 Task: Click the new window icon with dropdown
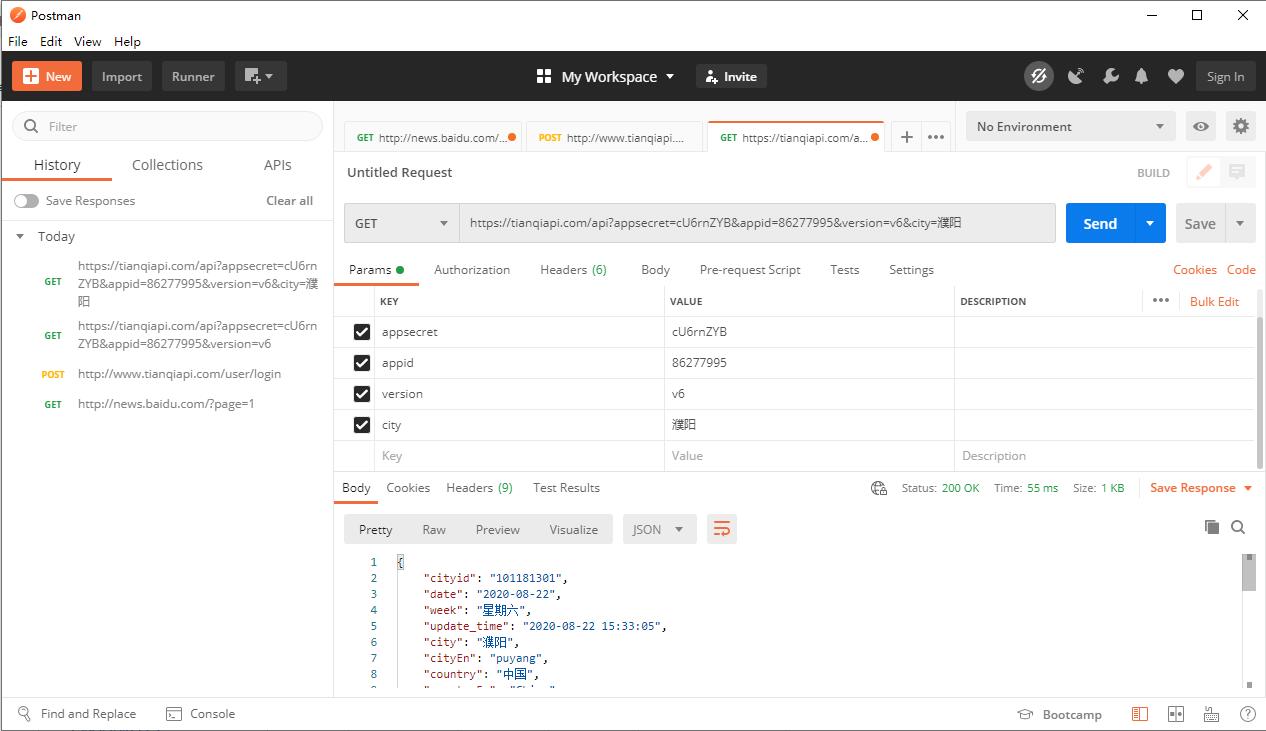(260, 76)
